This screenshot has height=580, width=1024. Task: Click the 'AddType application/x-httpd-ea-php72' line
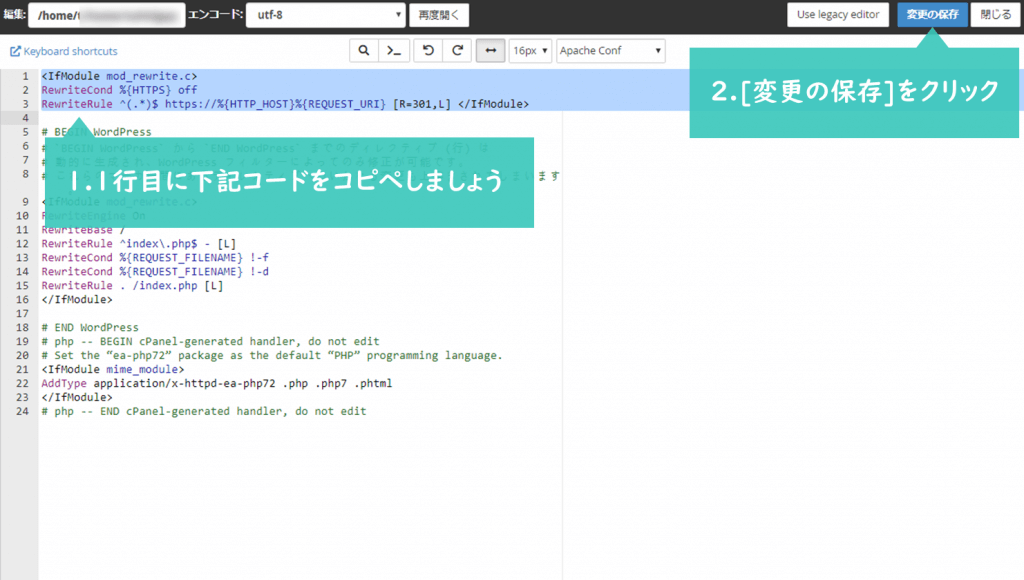[217, 383]
